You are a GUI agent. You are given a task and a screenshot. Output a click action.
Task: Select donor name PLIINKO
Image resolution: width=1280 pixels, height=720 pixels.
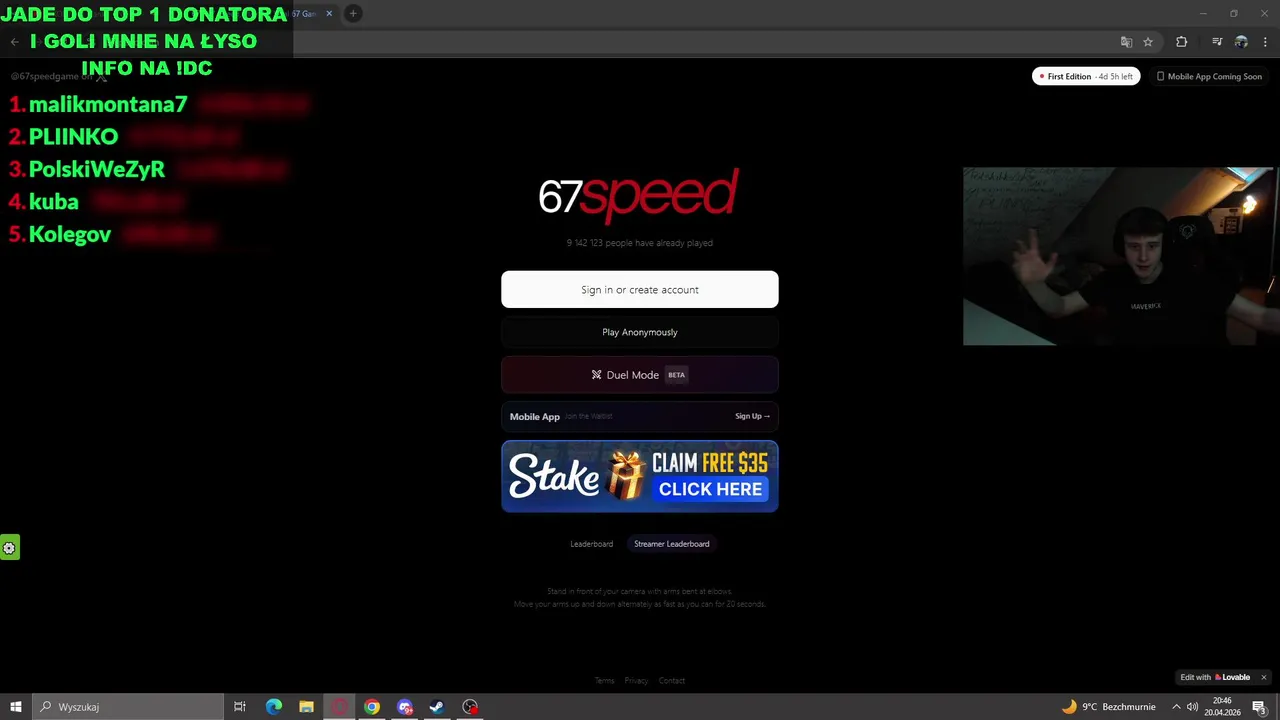click(73, 136)
